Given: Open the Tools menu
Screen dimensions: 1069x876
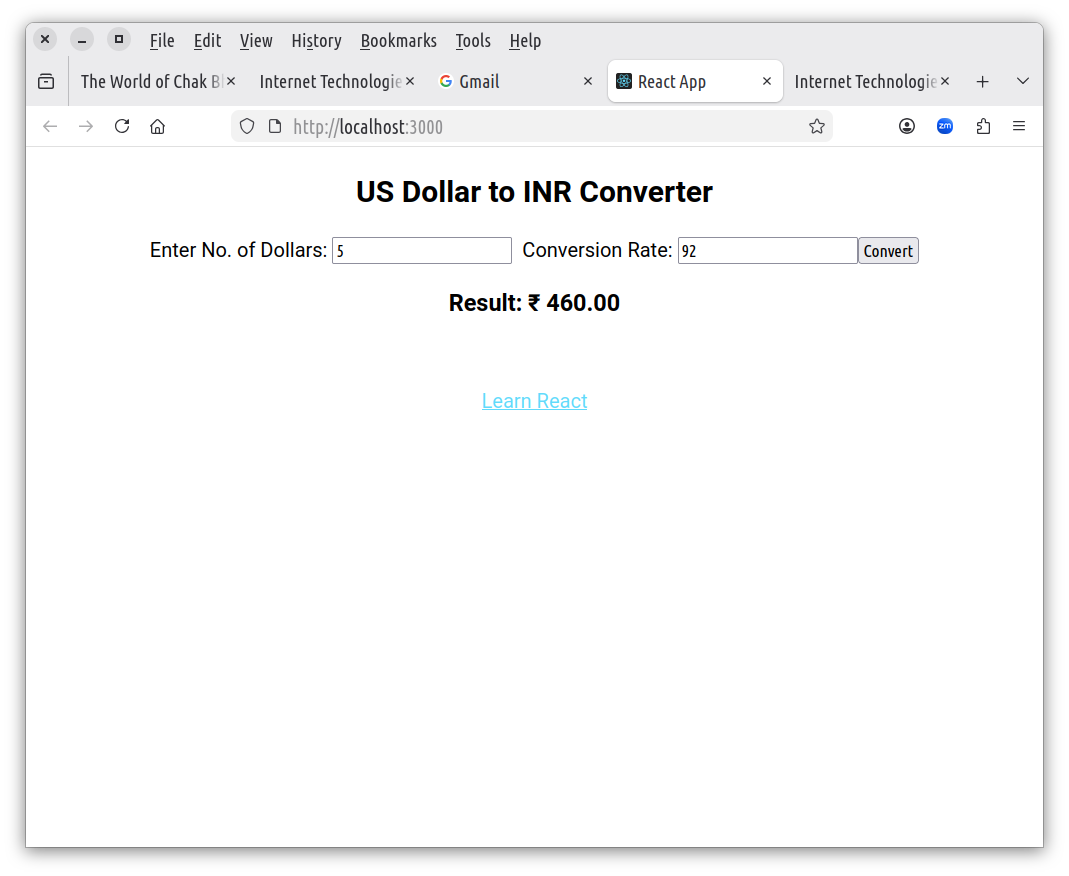Looking at the screenshot, I should pyautogui.click(x=473, y=41).
